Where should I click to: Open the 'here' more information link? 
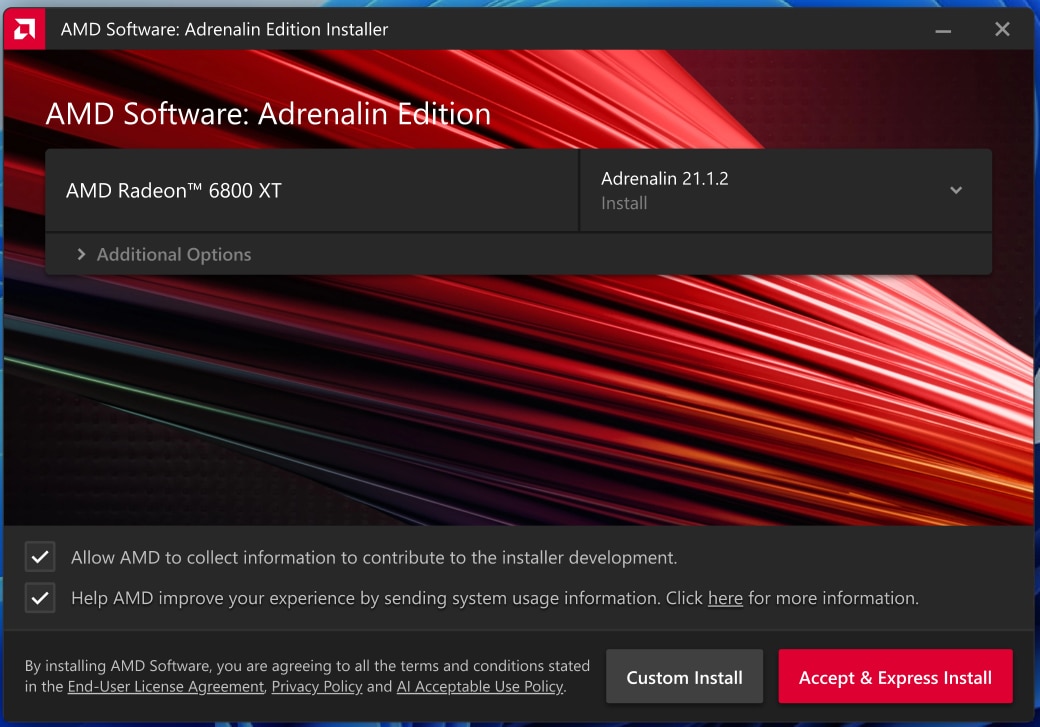pyautogui.click(x=725, y=598)
